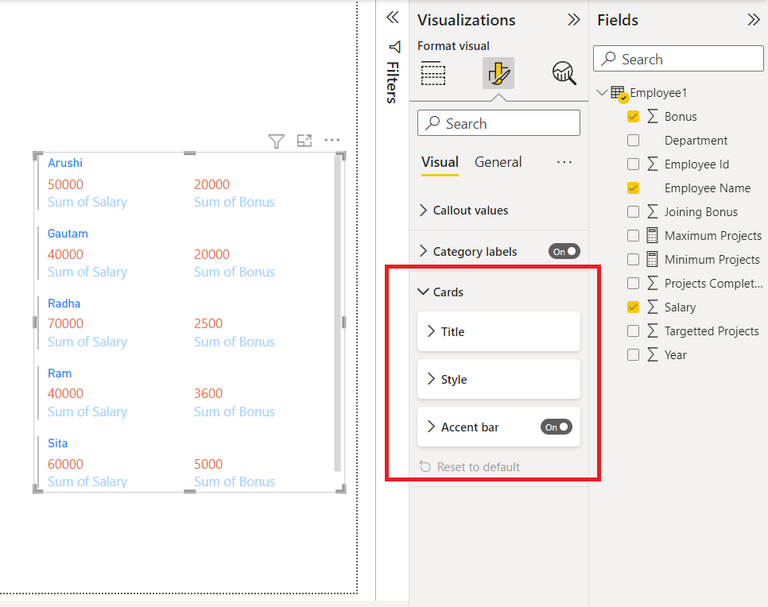
Task: Open the Analytics magnifier icon
Action: point(564,73)
